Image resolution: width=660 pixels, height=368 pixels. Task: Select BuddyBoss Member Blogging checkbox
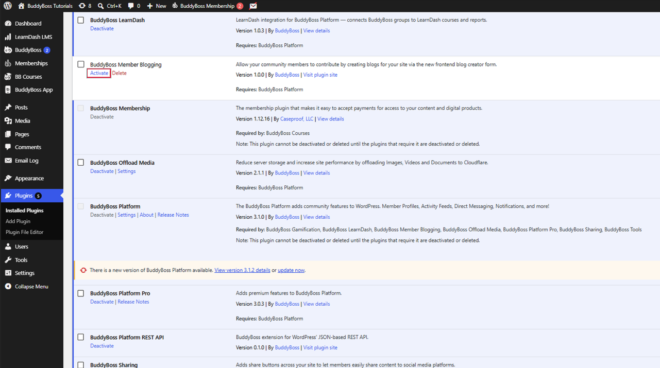pyautogui.click(x=81, y=64)
